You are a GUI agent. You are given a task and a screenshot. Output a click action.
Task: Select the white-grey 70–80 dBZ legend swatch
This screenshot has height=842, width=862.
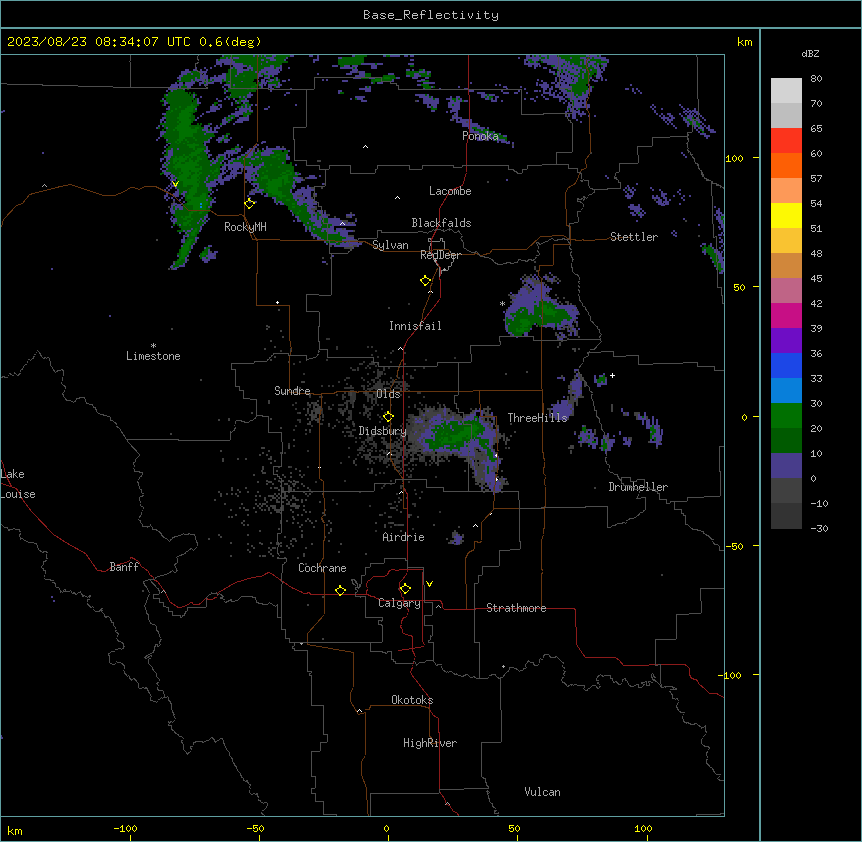point(786,91)
